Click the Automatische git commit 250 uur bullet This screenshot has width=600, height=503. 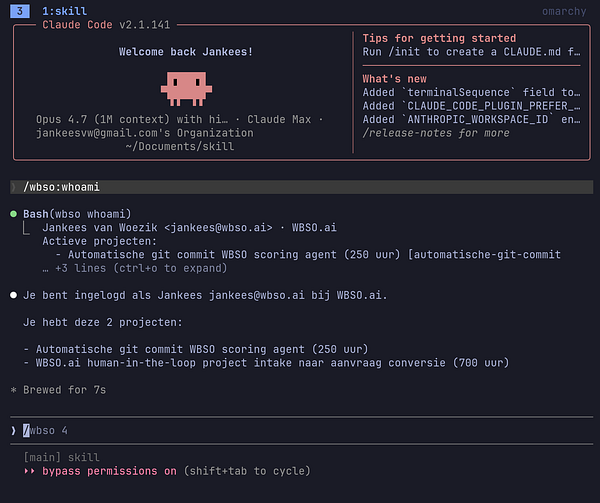click(x=196, y=349)
